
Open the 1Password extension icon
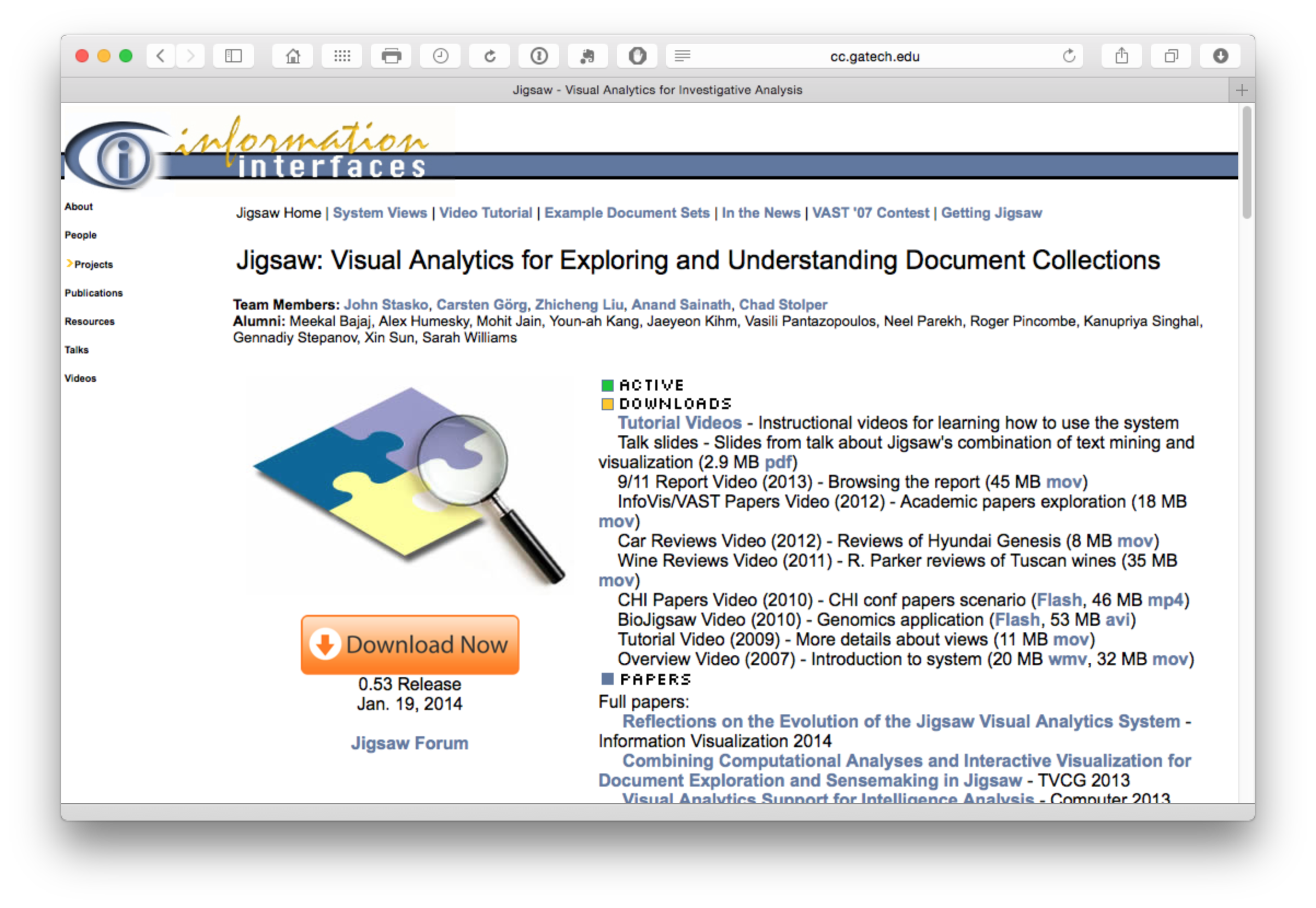(539, 56)
